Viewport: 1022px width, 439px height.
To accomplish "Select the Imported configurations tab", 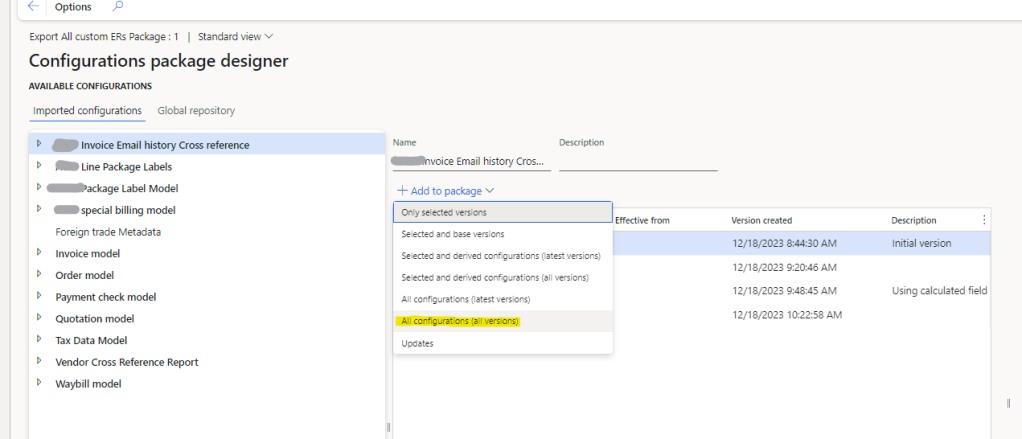I will [x=87, y=110].
